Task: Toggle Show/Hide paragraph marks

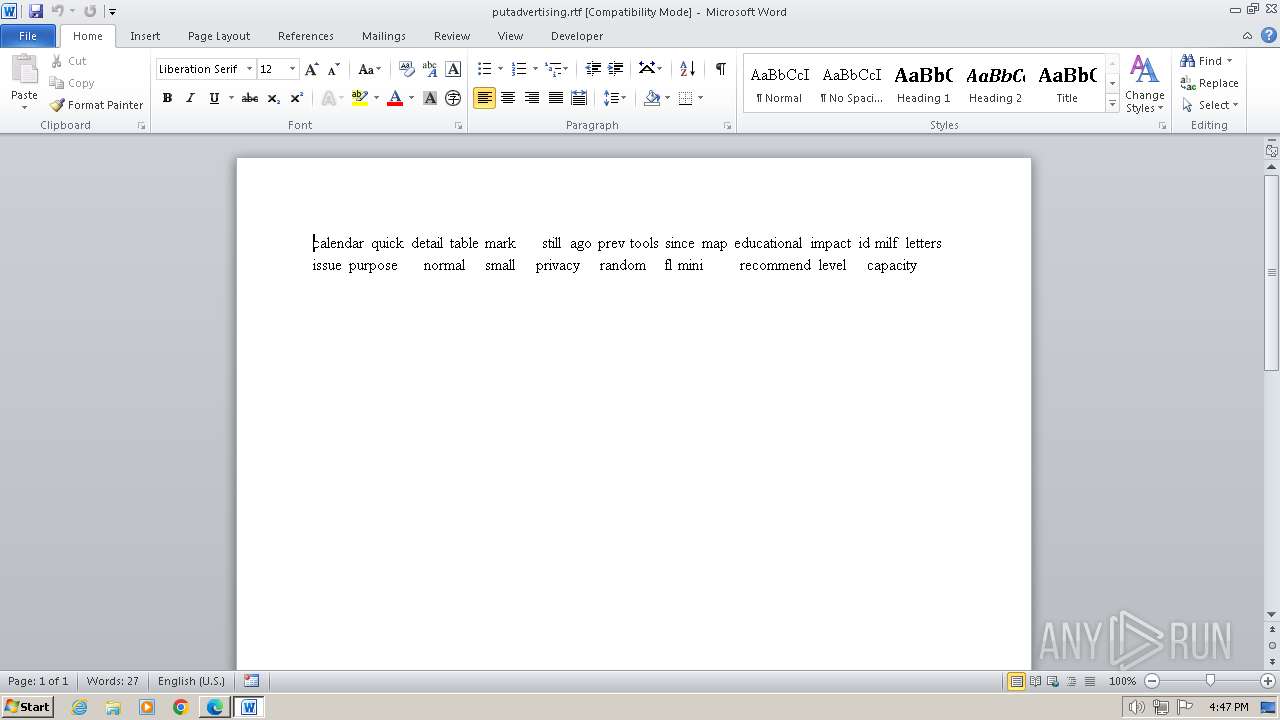Action: click(x=720, y=69)
